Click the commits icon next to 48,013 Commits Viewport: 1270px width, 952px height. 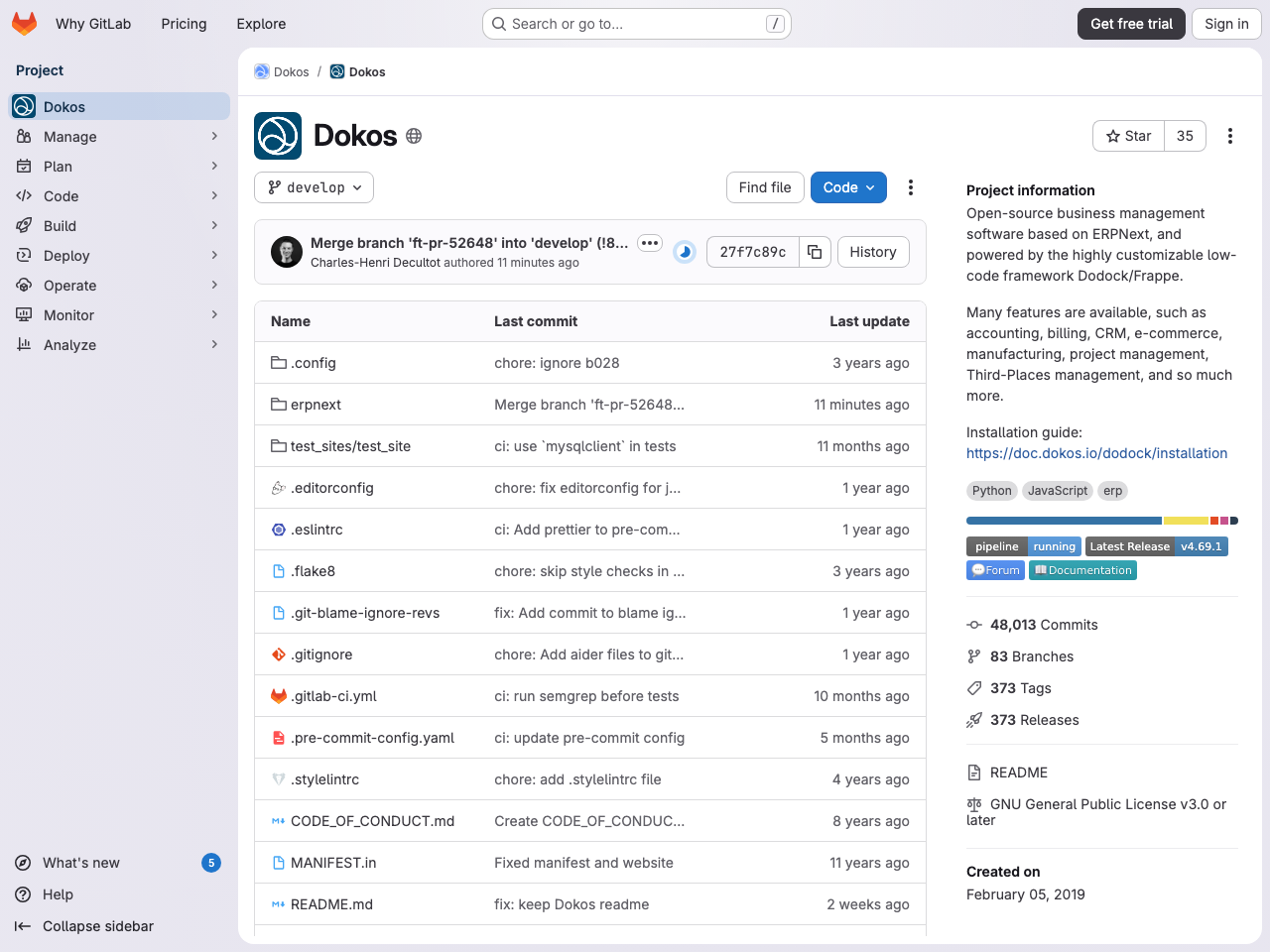(972, 625)
